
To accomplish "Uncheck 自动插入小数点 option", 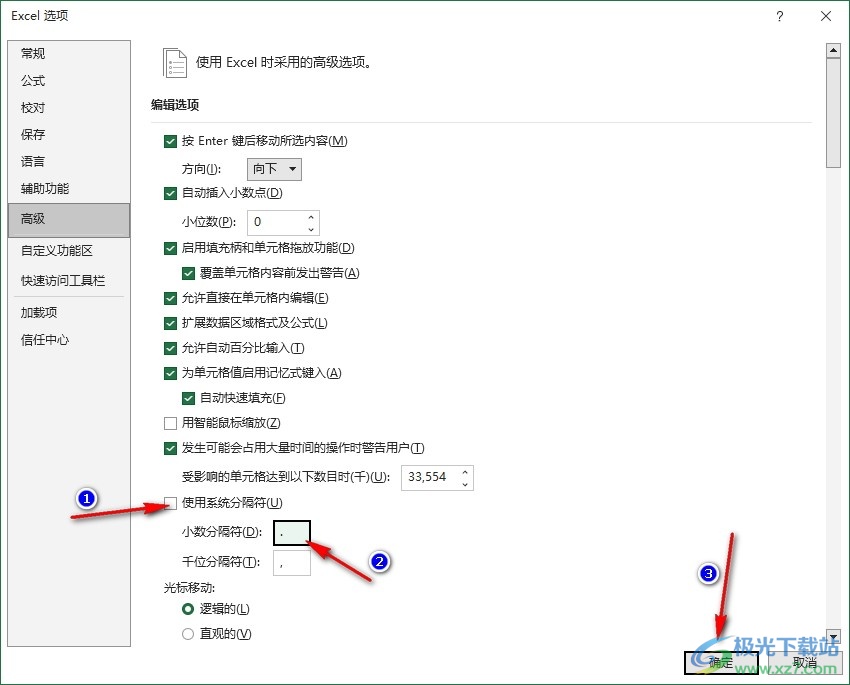I will click(170, 193).
